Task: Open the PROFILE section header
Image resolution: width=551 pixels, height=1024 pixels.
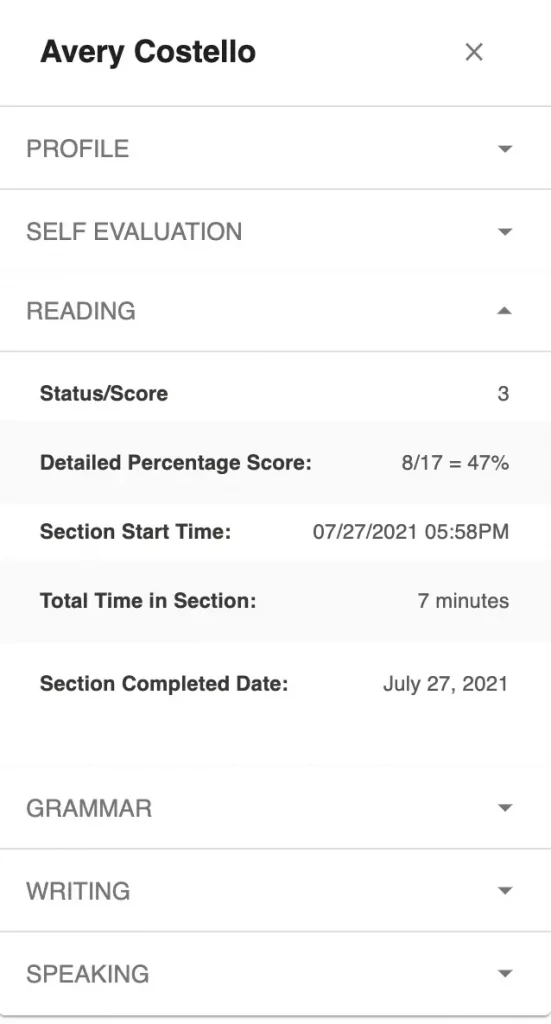Action: (276, 148)
